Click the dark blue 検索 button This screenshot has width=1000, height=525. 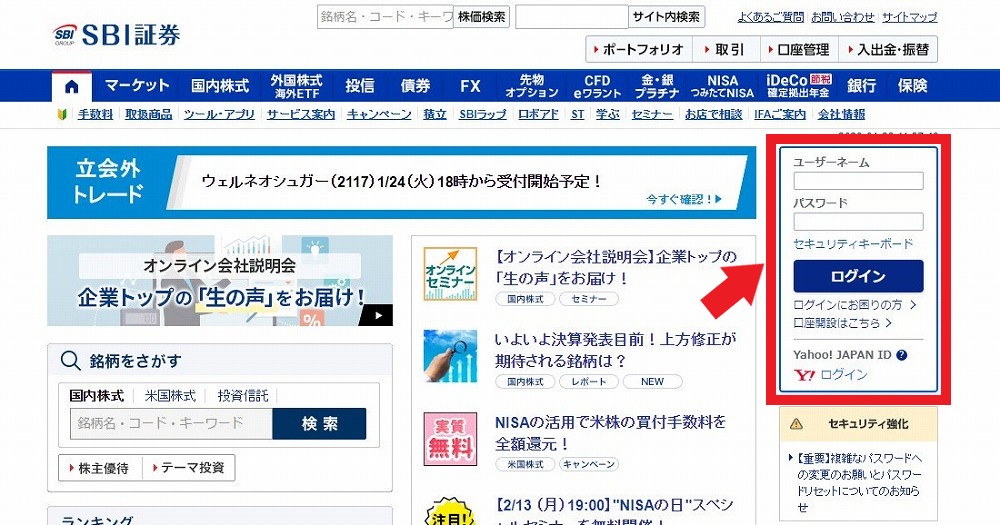[320, 424]
